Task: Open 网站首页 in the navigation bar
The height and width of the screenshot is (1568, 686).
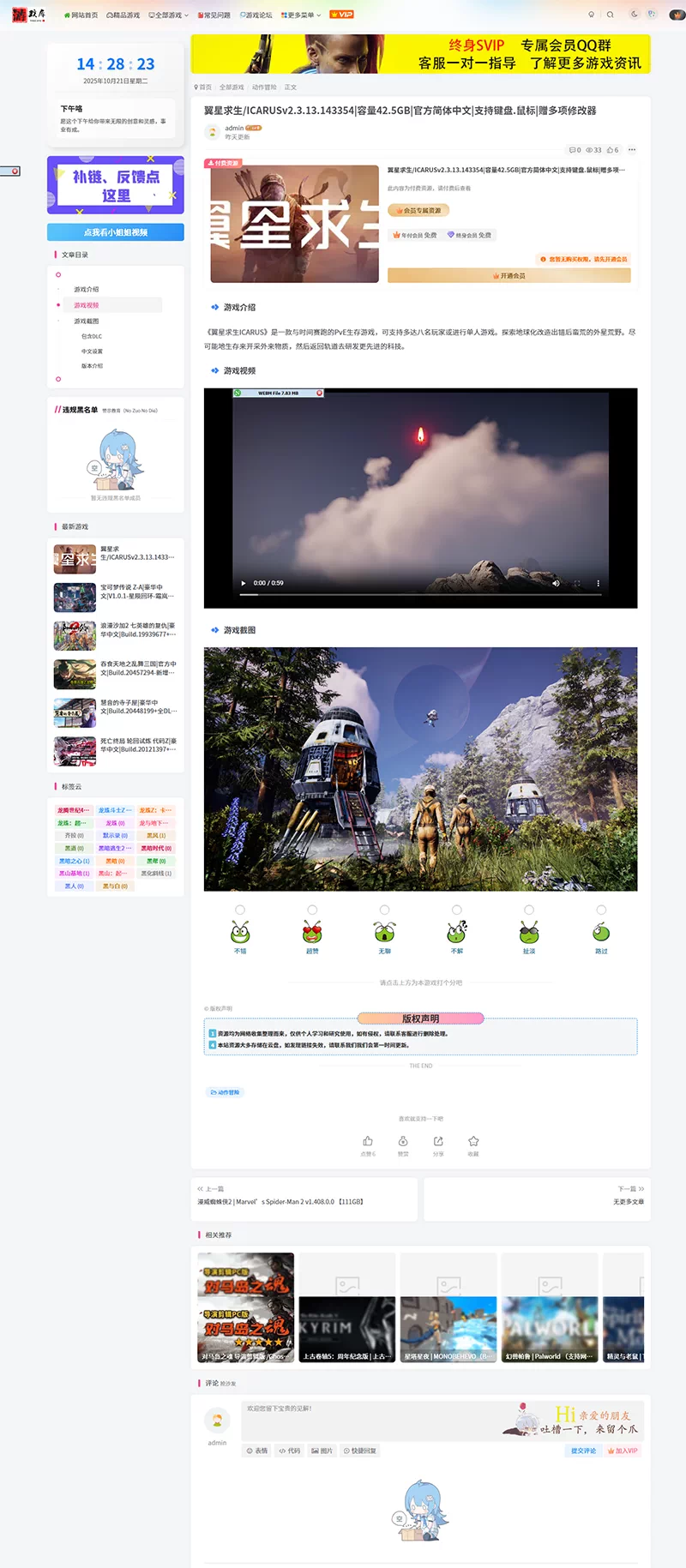Action: (81, 15)
